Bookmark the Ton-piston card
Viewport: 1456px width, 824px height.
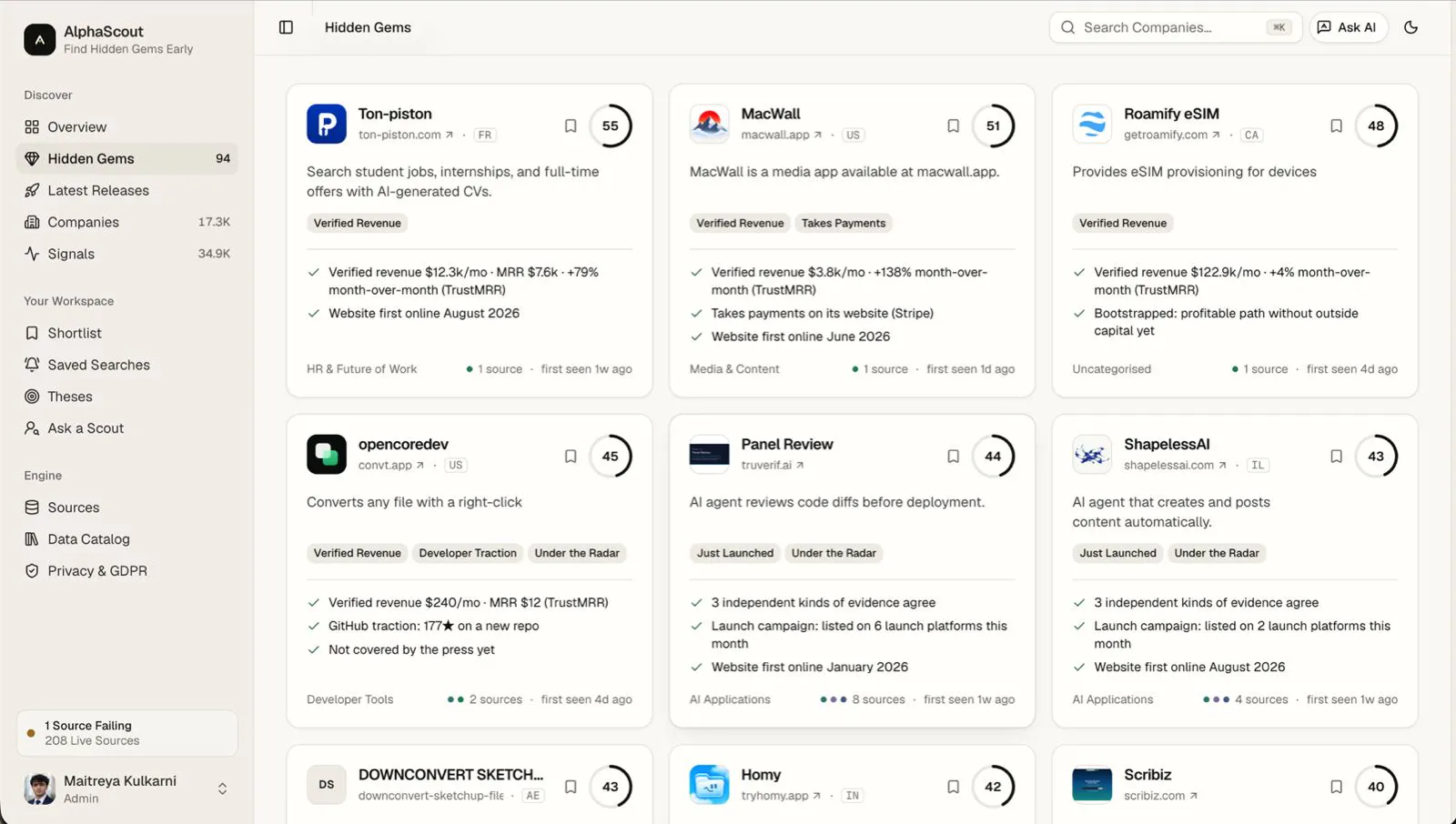pos(571,126)
